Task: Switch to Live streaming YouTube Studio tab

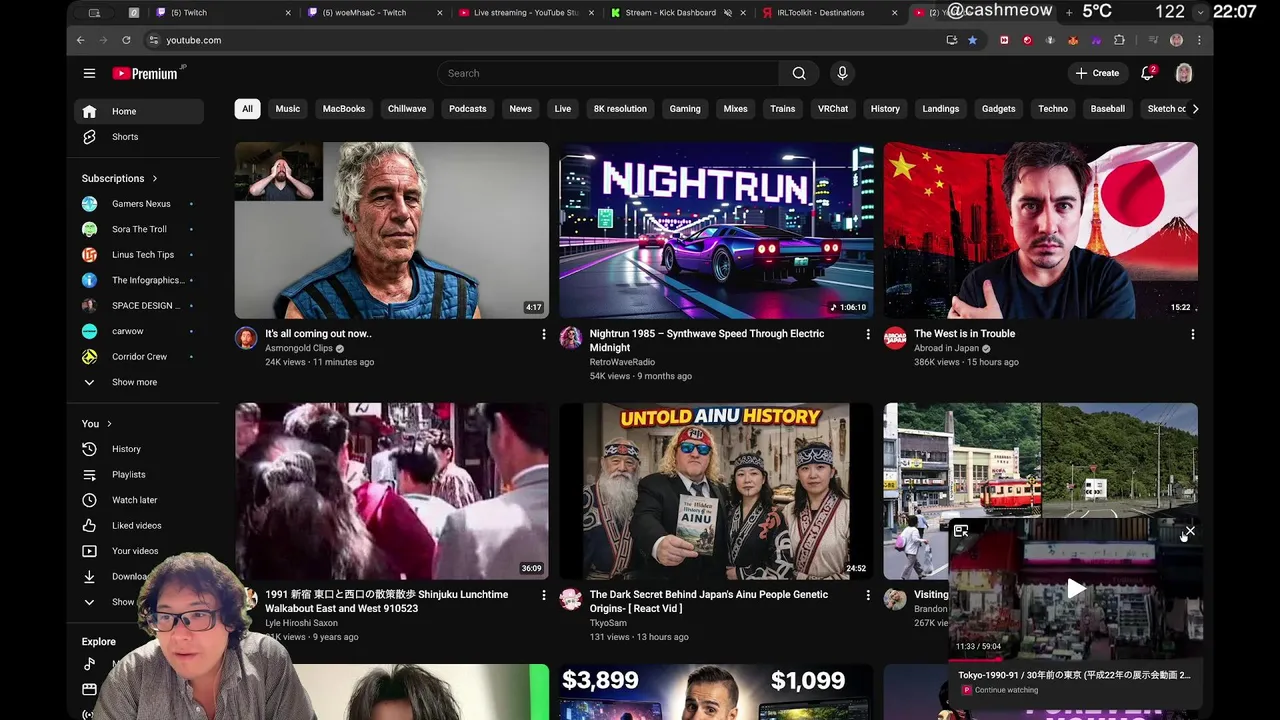Action: tap(525, 13)
